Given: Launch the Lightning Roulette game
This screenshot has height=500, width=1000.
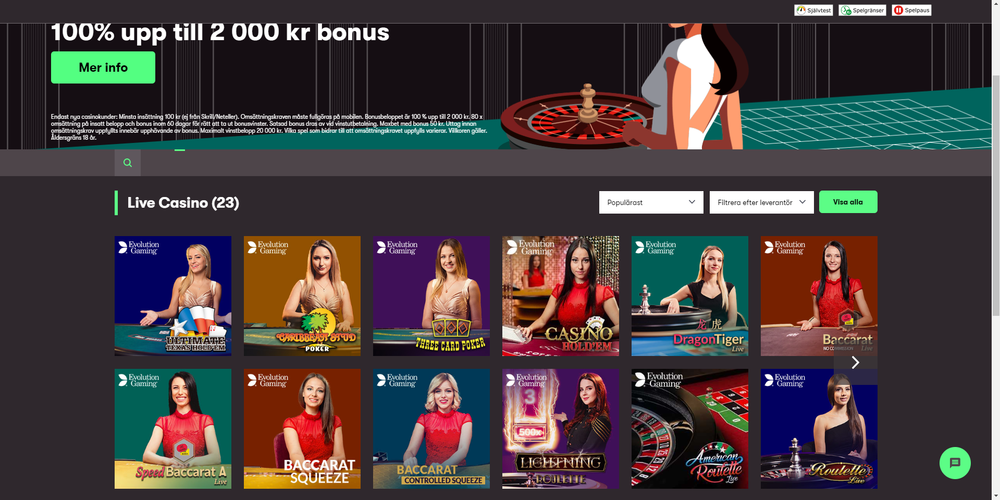Looking at the screenshot, I should 561,429.
